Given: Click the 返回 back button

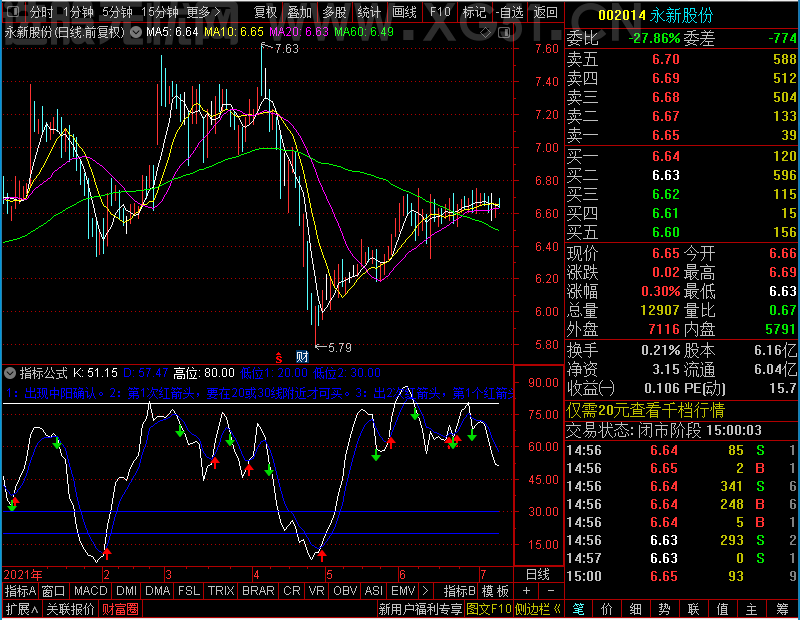Looking at the screenshot, I should tap(545, 12).
